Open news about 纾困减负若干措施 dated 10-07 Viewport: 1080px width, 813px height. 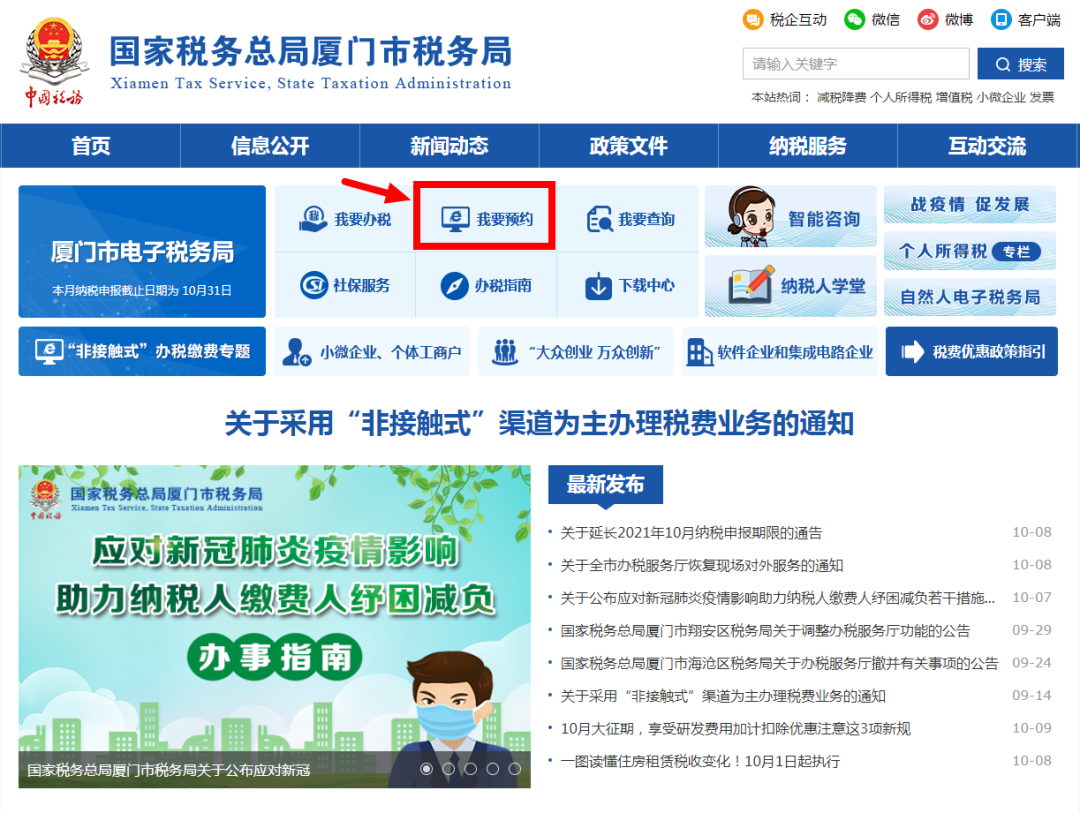[x=778, y=598]
